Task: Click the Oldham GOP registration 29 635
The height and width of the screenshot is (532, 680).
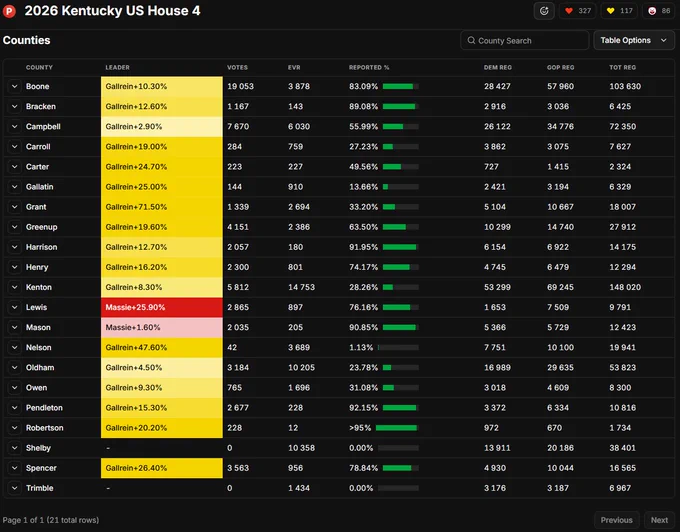Action: (x=560, y=368)
